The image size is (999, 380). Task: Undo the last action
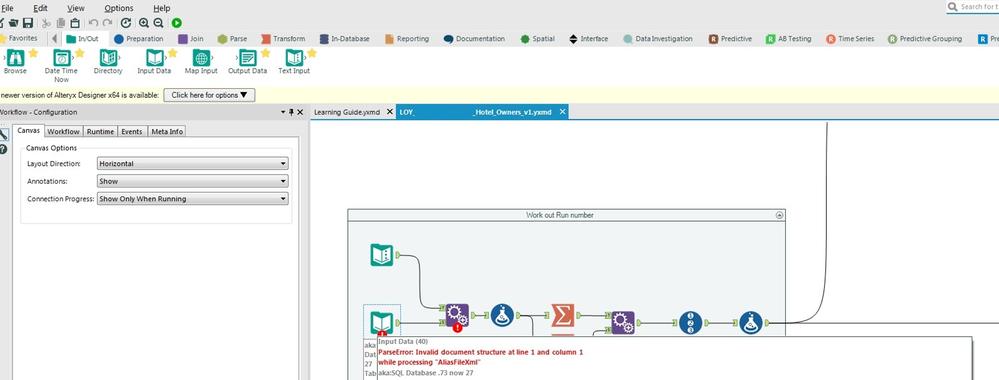point(93,23)
